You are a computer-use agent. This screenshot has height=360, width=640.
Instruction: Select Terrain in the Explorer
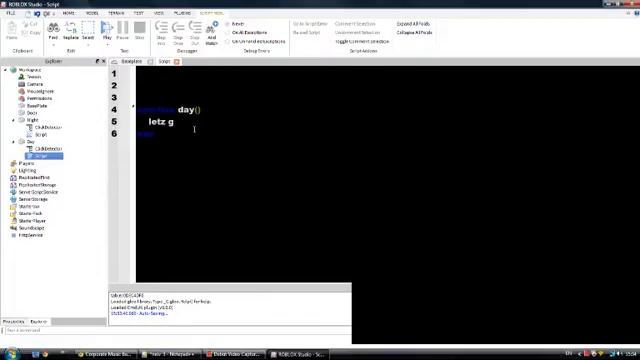[34, 77]
